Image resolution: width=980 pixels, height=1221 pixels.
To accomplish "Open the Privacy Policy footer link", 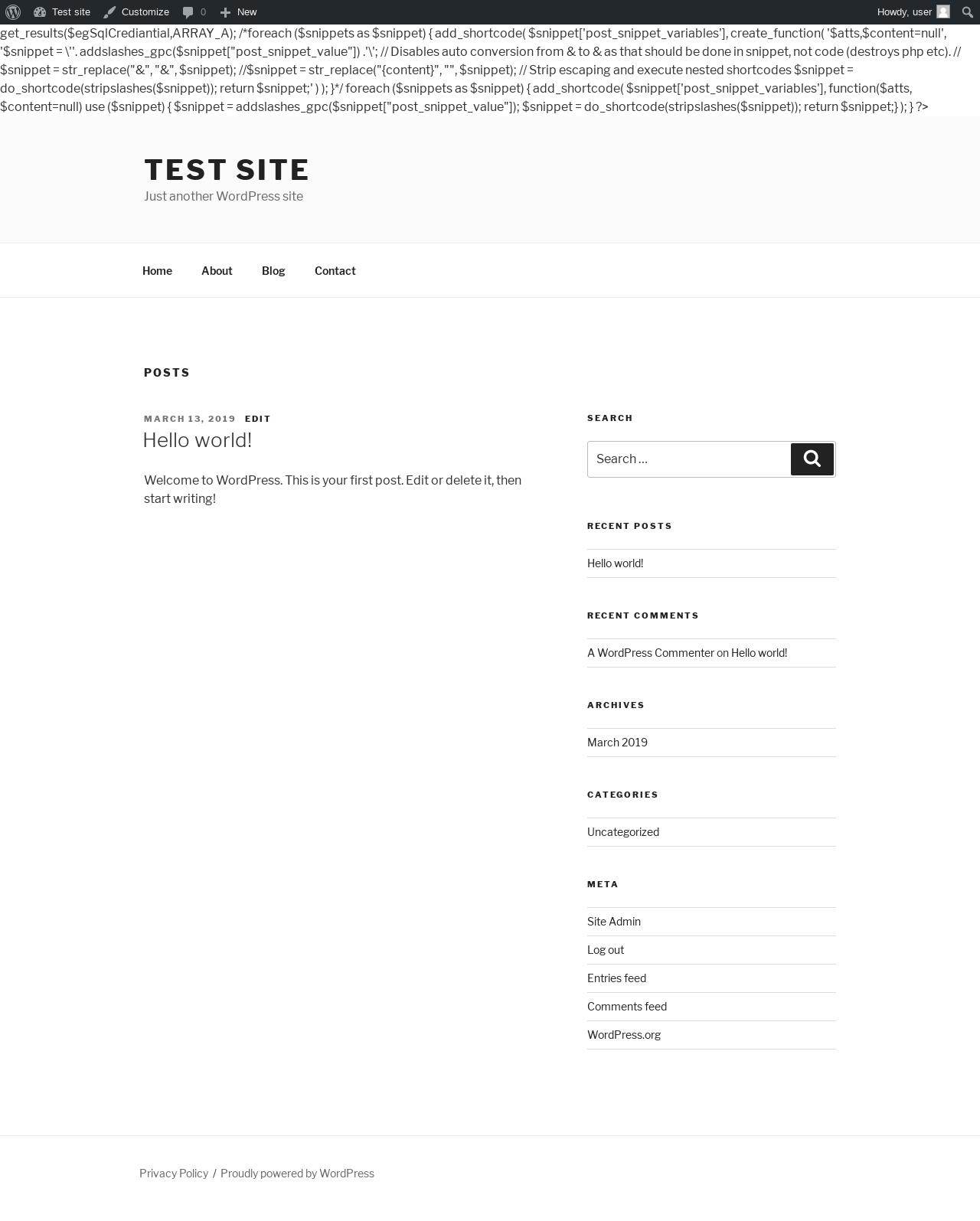I will pyautogui.click(x=174, y=1174).
